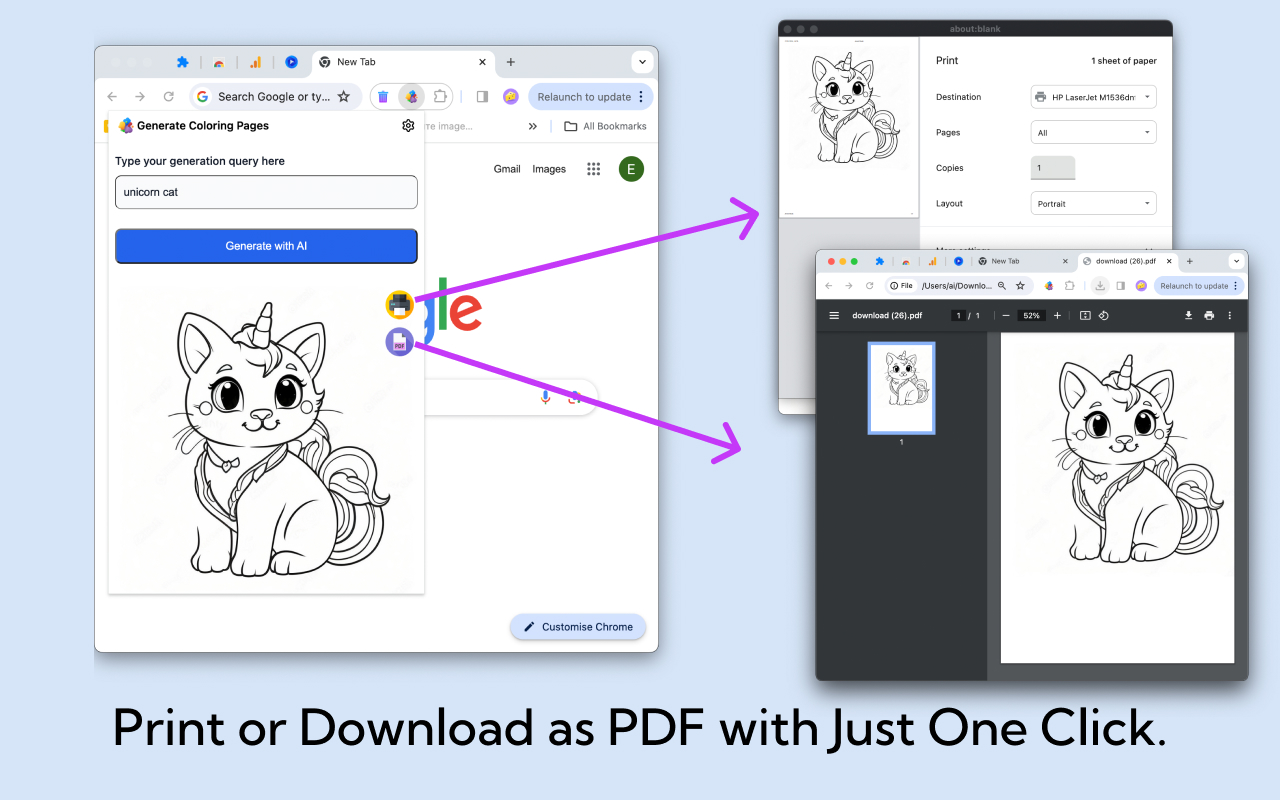Viewport: 1280px width, 800px height.
Task: Zoom in with plus button in PDF viewer
Action: [1057, 315]
